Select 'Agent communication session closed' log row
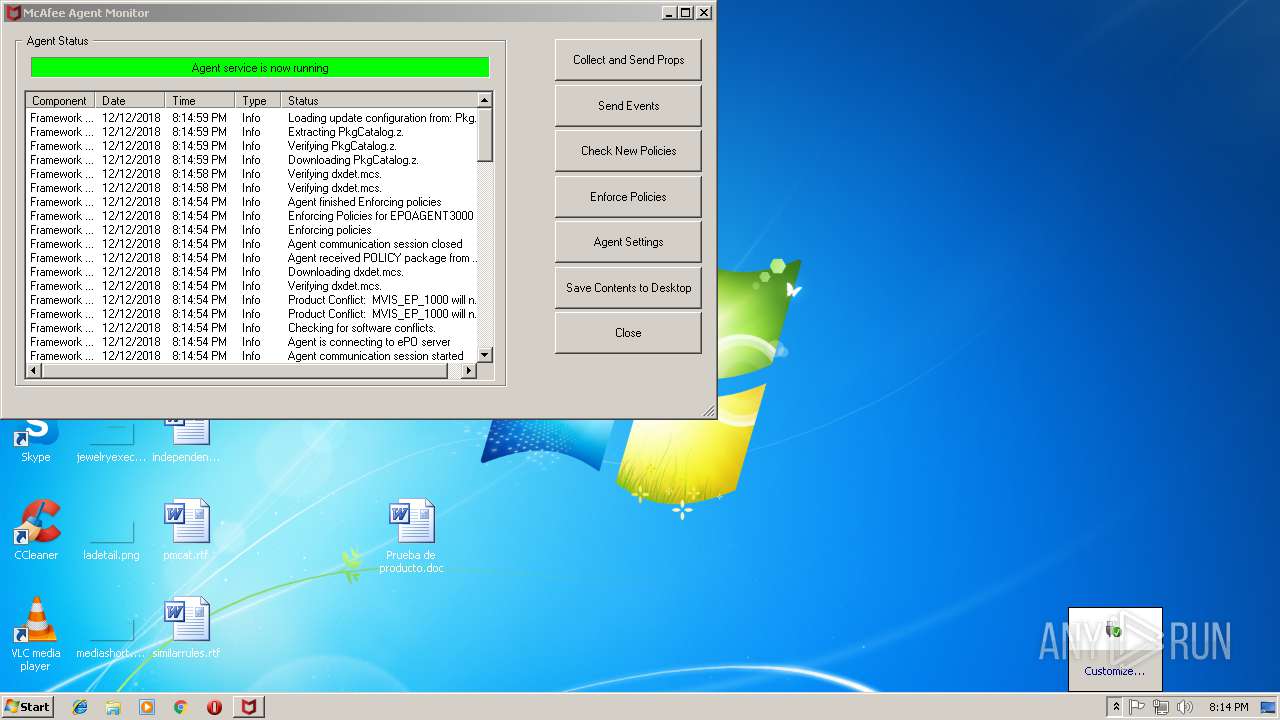Screen dimensions: 1280x720 tap(252, 244)
